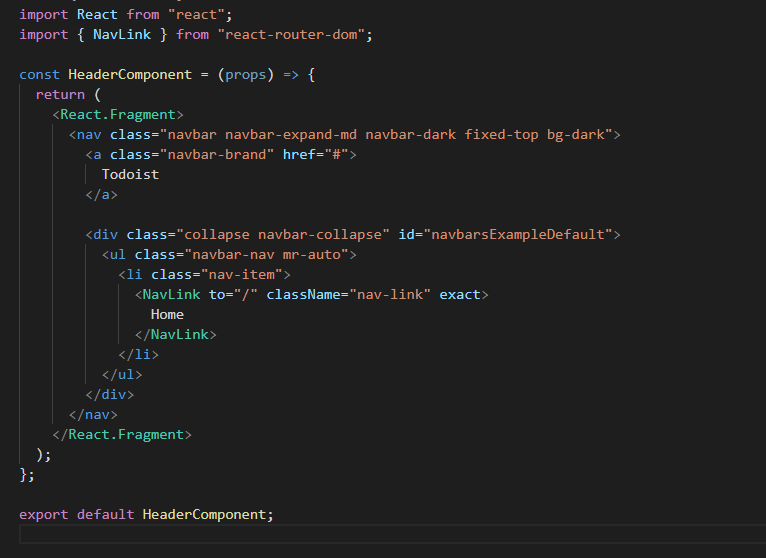Click "export" keyword on the last line
This screenshot has height=558, width=766.
coord(43,515)
